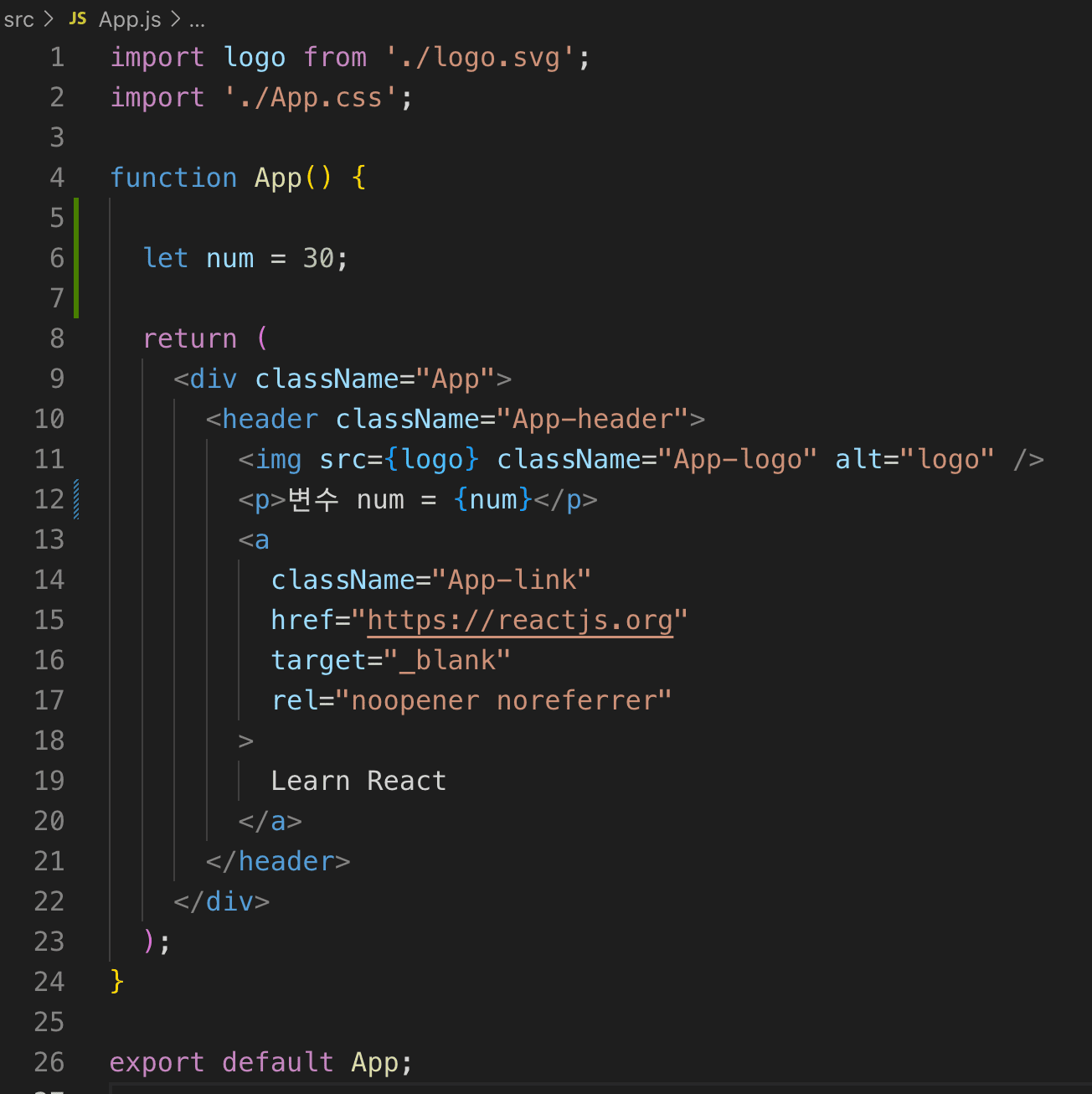1092x1094 pixels.
Task: Click the green change marker beside line 6
Action: click(x=76, y=258)
